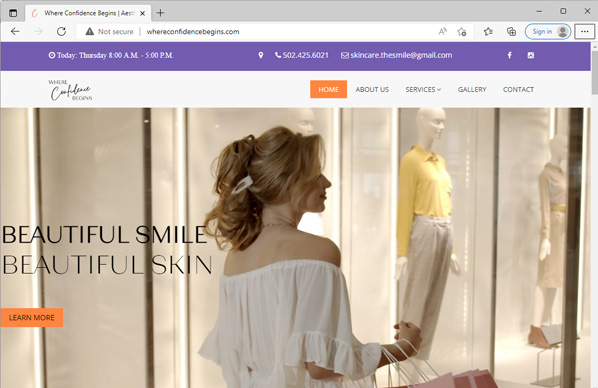Open the Collections icon
Image resolution: width=598 pixels, height=388 pixels.
(511, 32)
